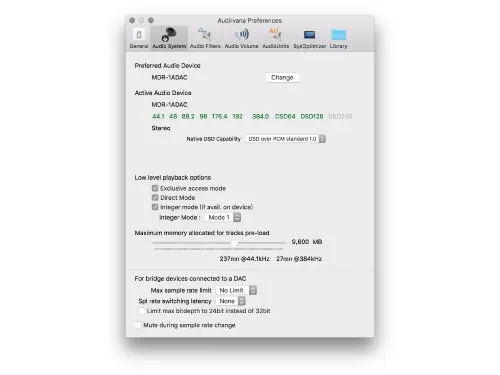
Task: Click the Change audio device button
Action: 282,77
